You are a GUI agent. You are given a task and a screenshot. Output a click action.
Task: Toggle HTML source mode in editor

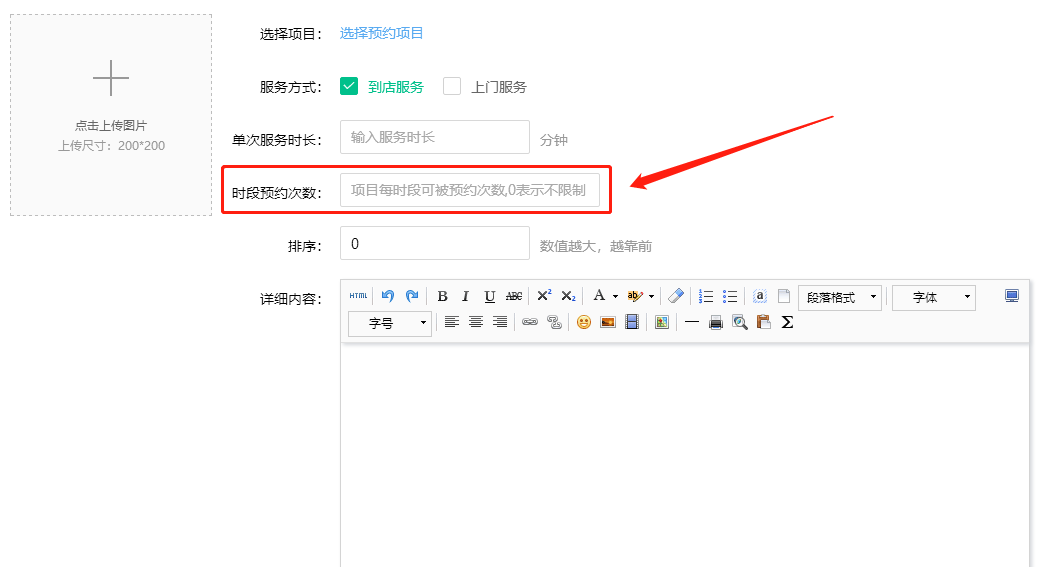tap(358, 296)
